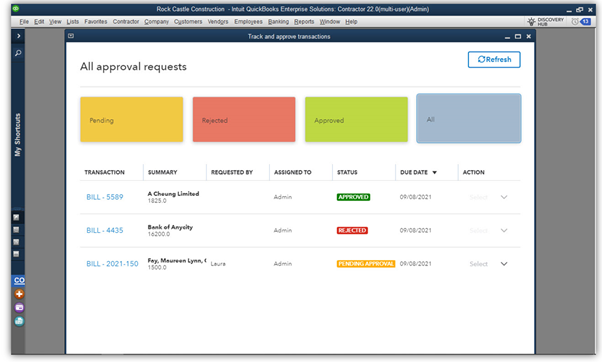This screenshot has height=362, width=602.
Task: Expand the left shortcuts bar with the arrow
Action: point(18,36)
